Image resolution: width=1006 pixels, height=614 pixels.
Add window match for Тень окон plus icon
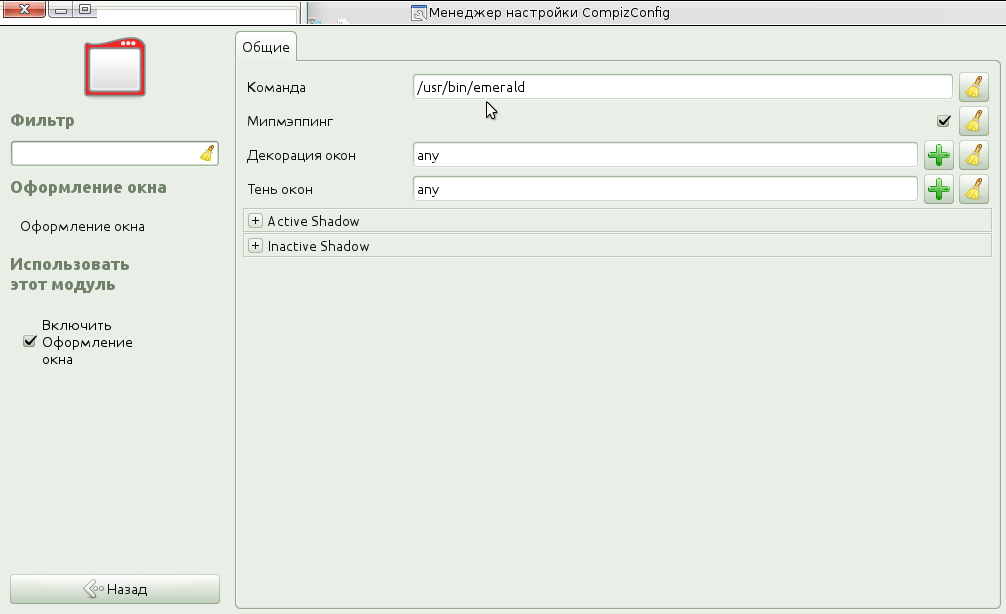939,189
